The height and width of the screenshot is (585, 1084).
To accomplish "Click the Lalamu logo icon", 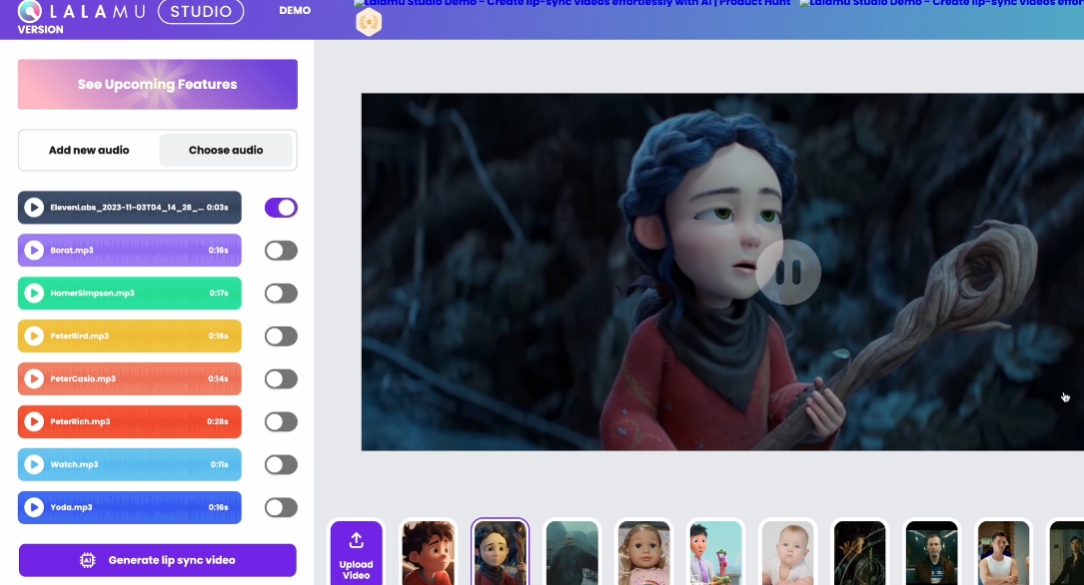I will click(30, 10).
